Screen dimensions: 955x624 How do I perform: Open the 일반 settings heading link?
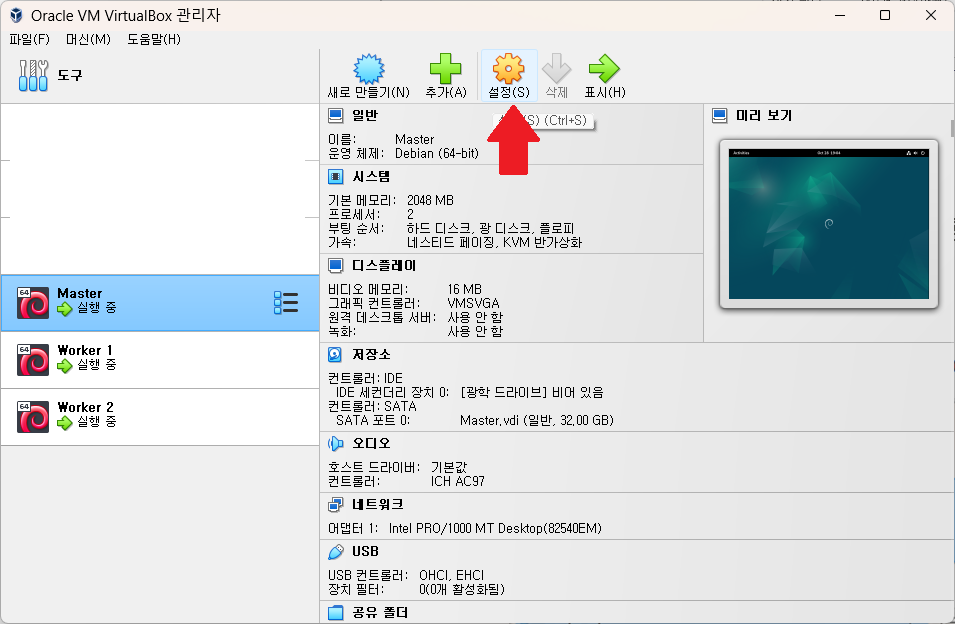click(x=365, y=116)
